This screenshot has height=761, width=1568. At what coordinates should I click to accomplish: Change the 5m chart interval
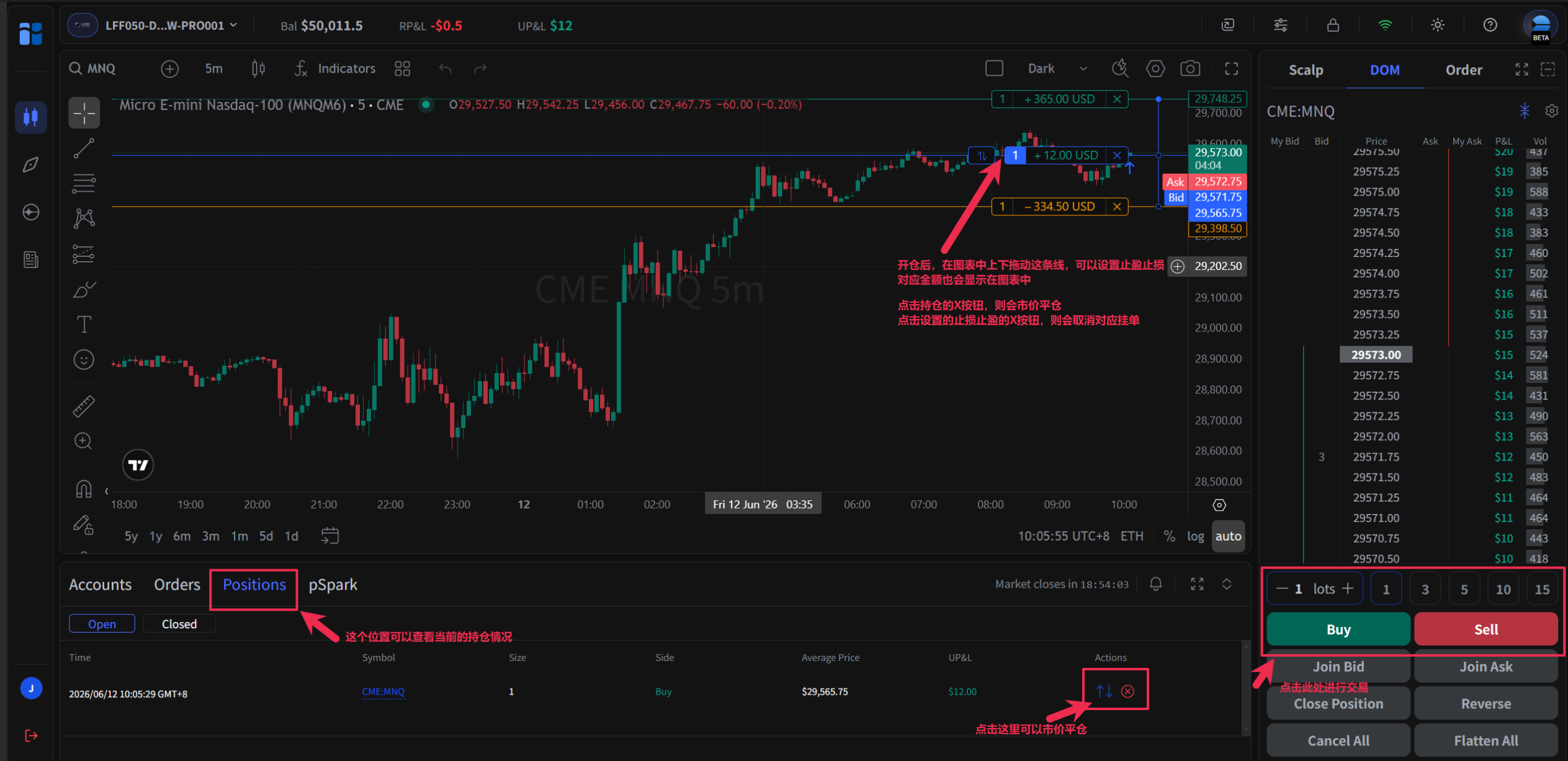[x=214, y=69]
